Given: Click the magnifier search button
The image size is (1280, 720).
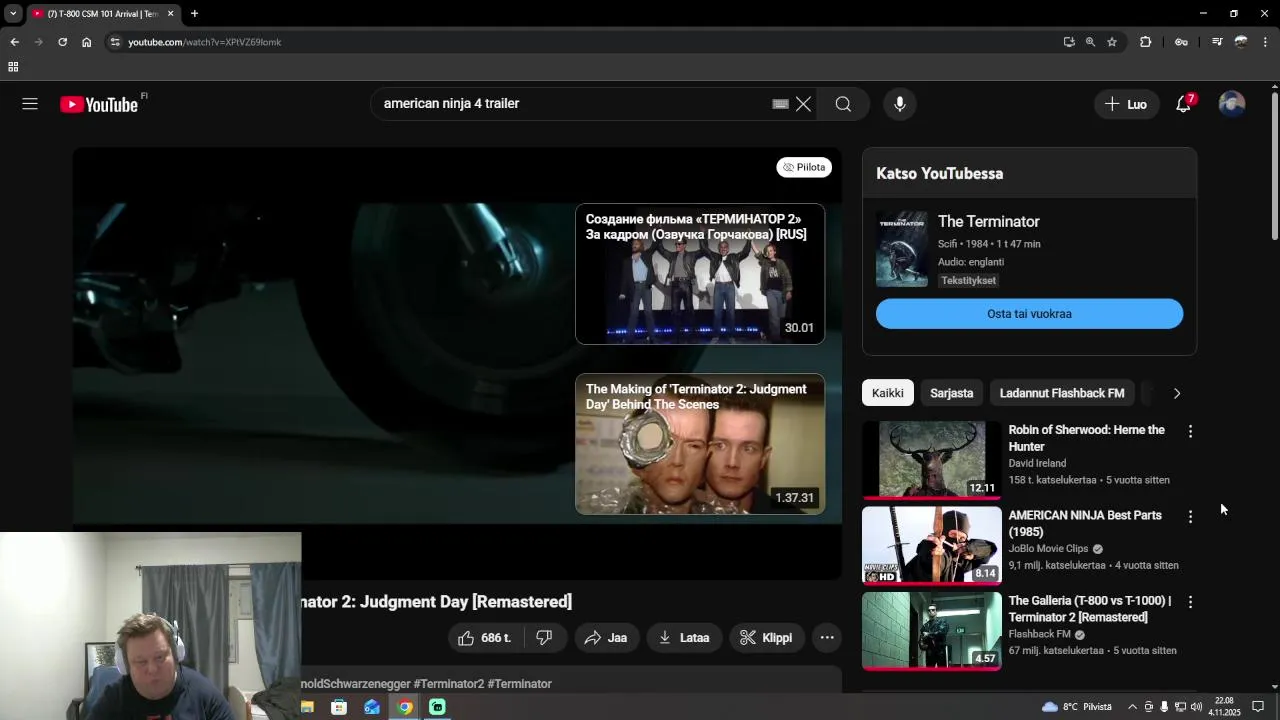Looking at the screenshot, I should (x=843, y=104).
